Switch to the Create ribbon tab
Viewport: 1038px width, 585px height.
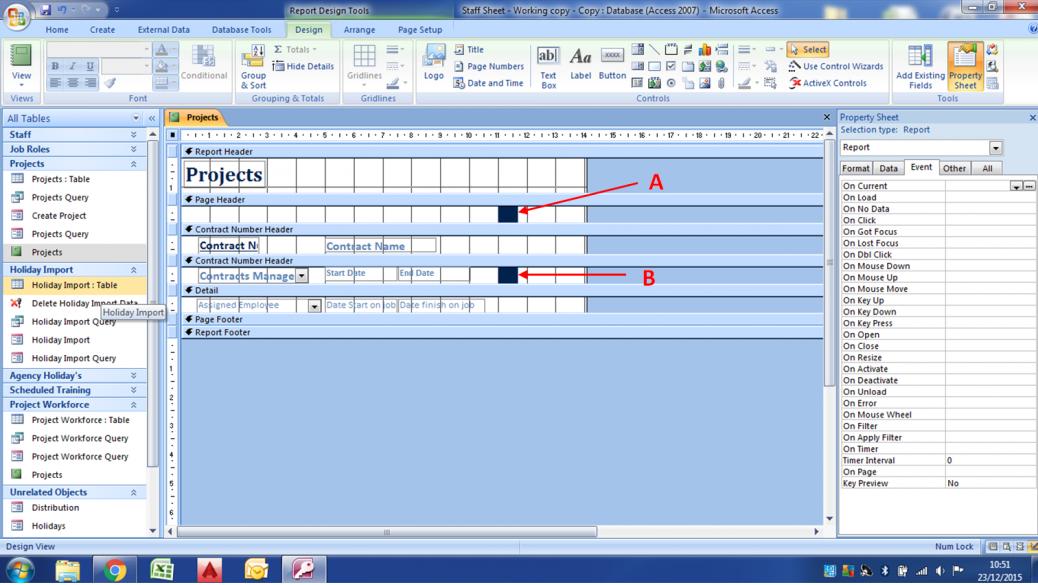(103, 30)
